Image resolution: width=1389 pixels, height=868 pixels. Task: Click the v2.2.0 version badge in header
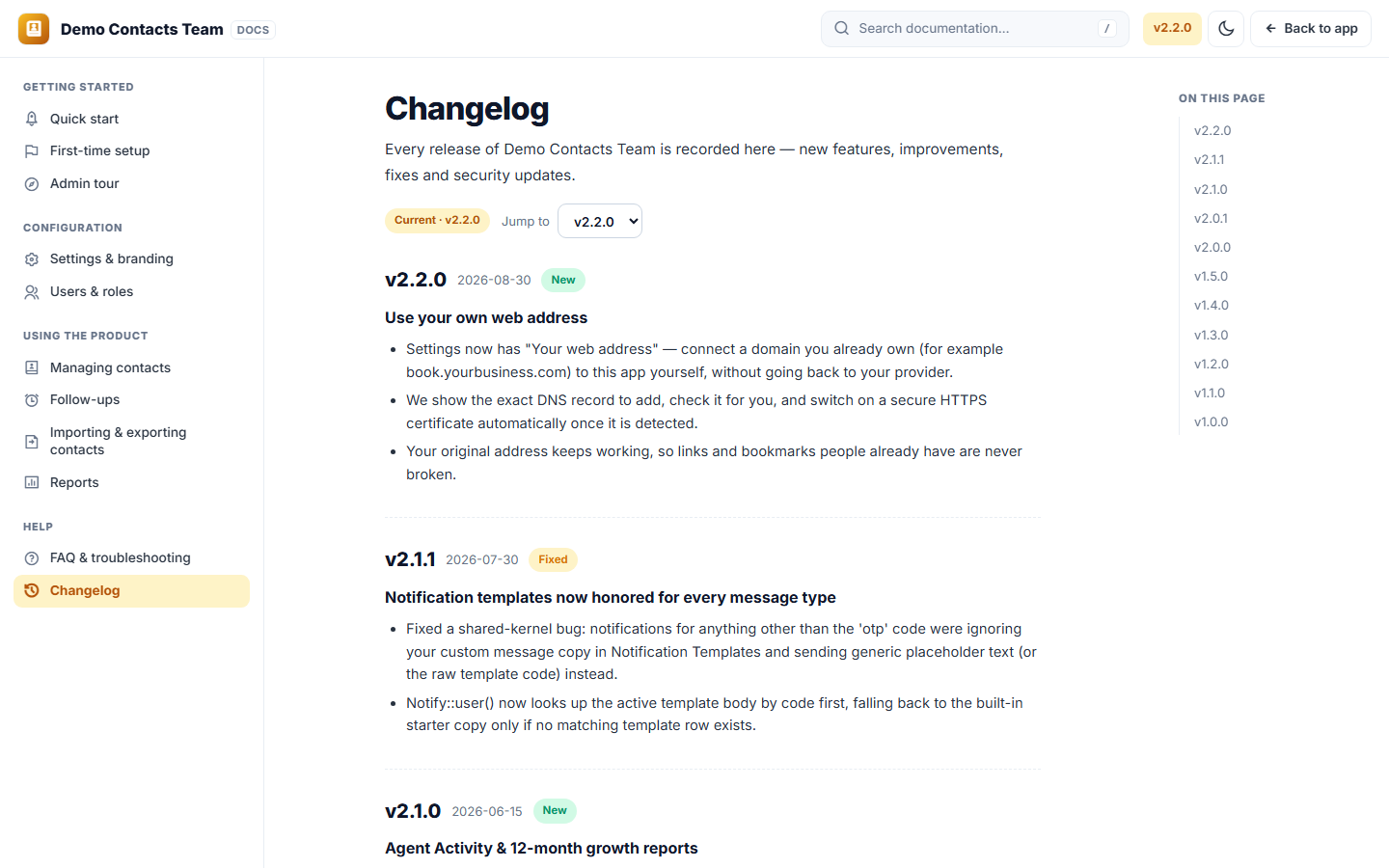[x=1172, y=29]
